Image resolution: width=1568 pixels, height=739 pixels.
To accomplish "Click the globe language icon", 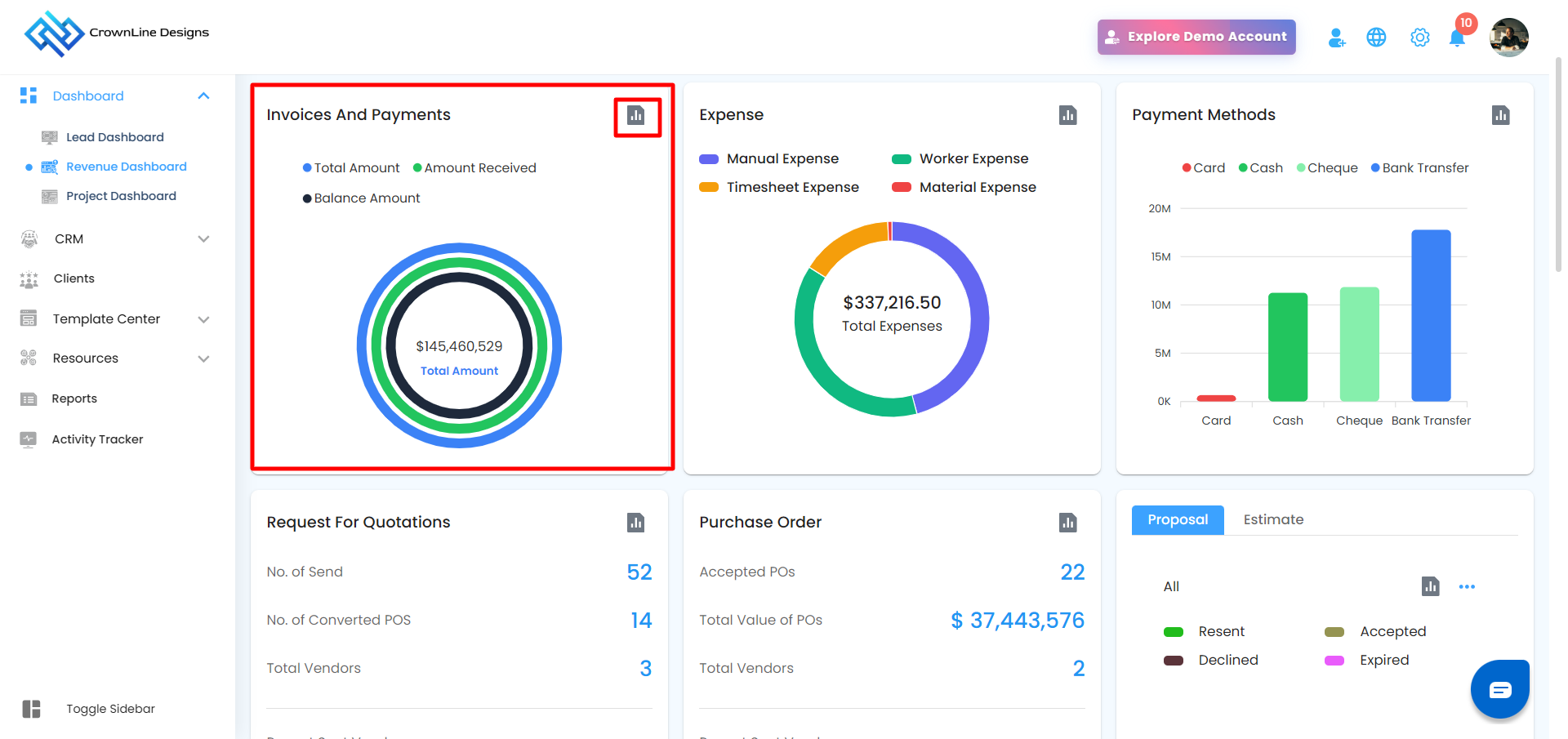I will pos(1376,38).
